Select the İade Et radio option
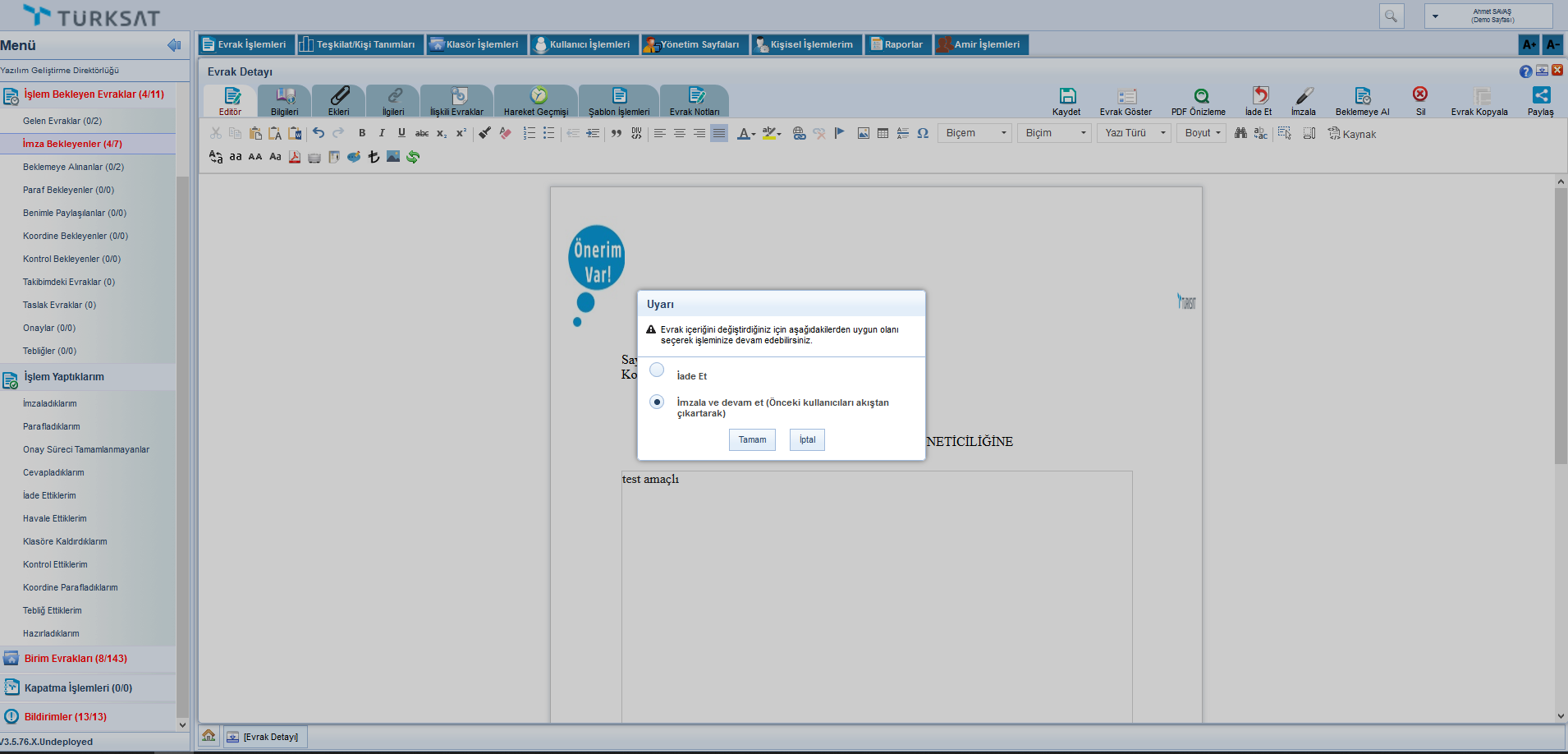The image size is (1568, 754). point(657,370)
